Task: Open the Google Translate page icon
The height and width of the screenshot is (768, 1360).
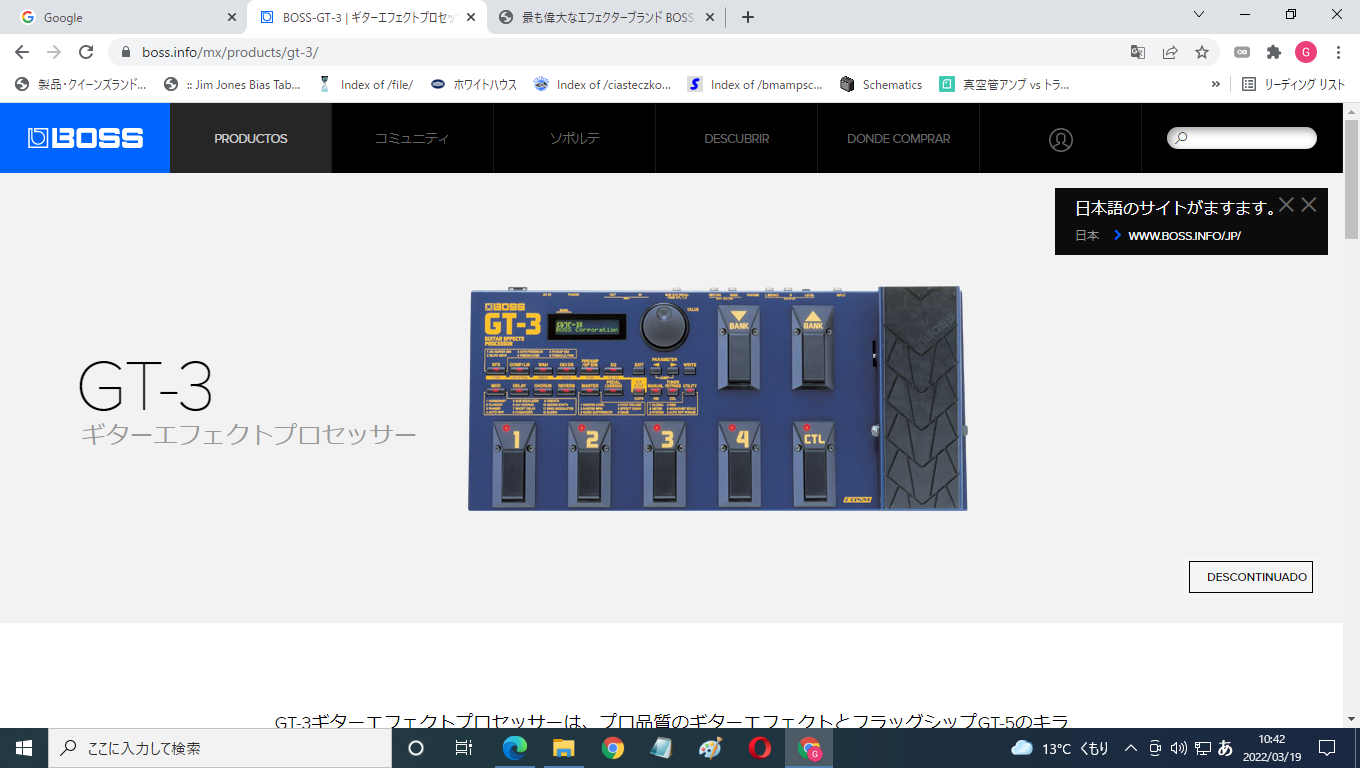Action: 1138,52
